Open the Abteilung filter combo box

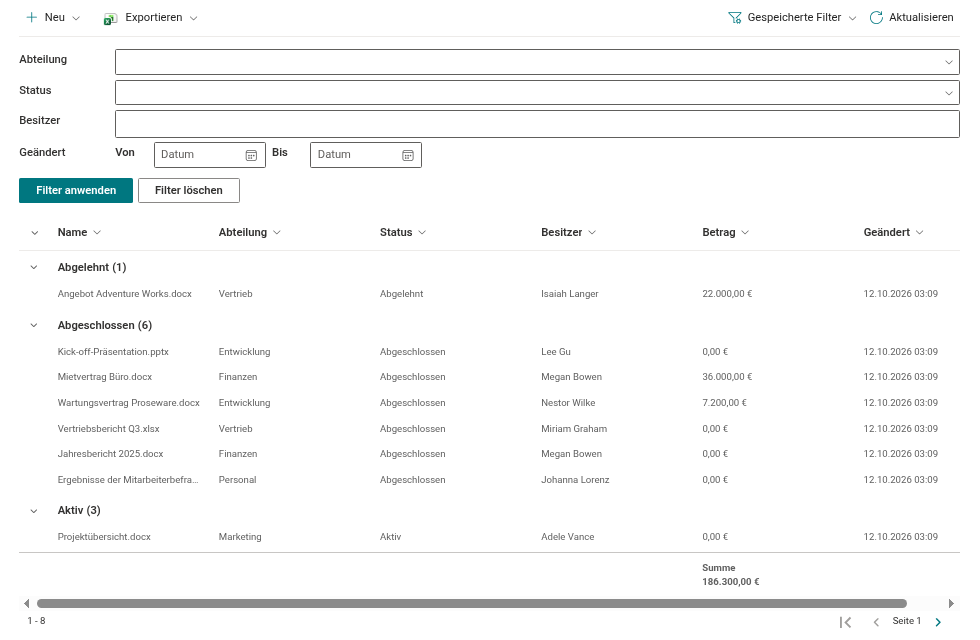(x=538, y=62)
